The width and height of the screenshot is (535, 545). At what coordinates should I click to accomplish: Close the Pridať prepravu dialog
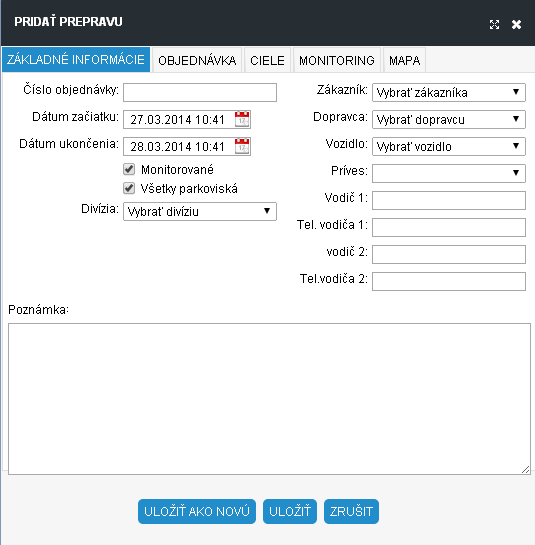point(516,24)
